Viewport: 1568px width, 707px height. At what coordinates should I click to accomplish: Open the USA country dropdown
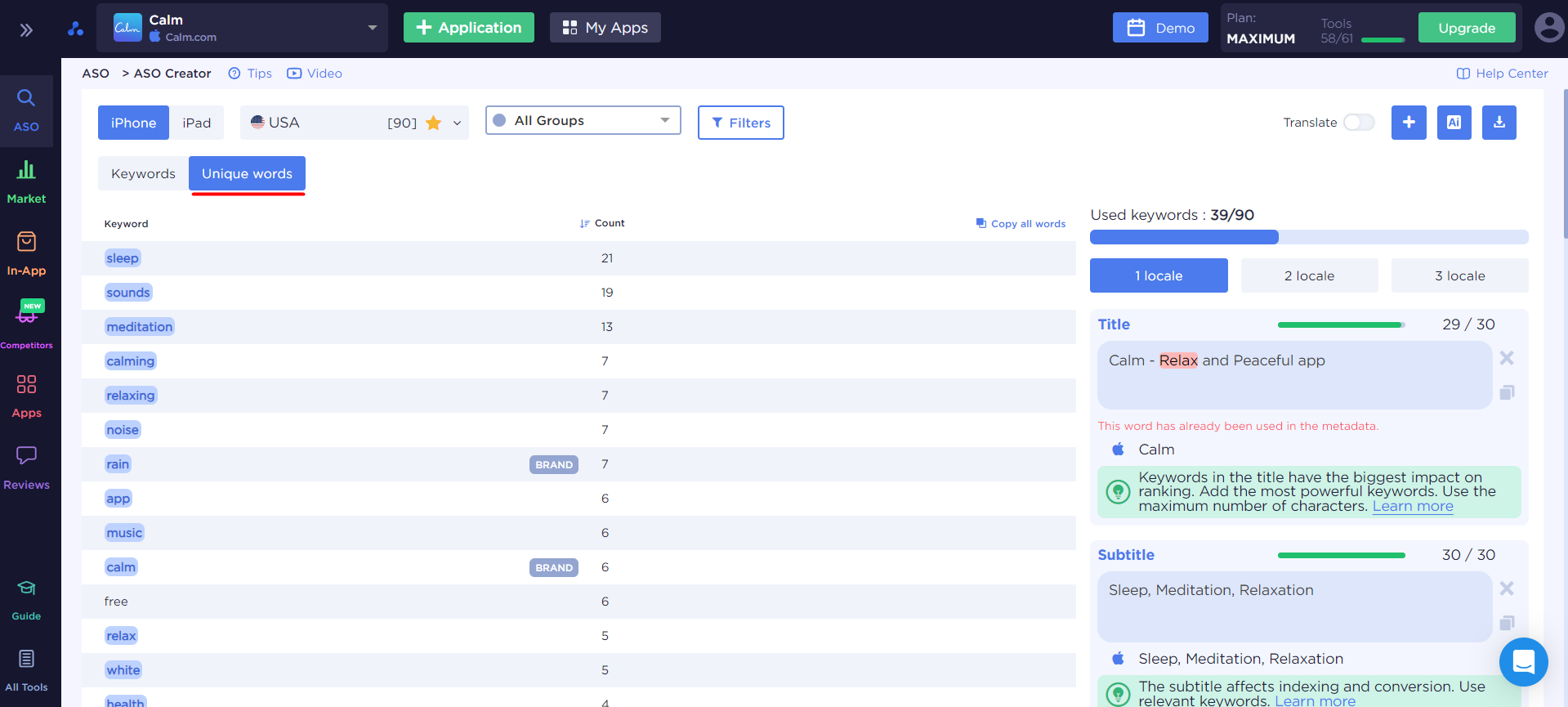coord(355,123)
